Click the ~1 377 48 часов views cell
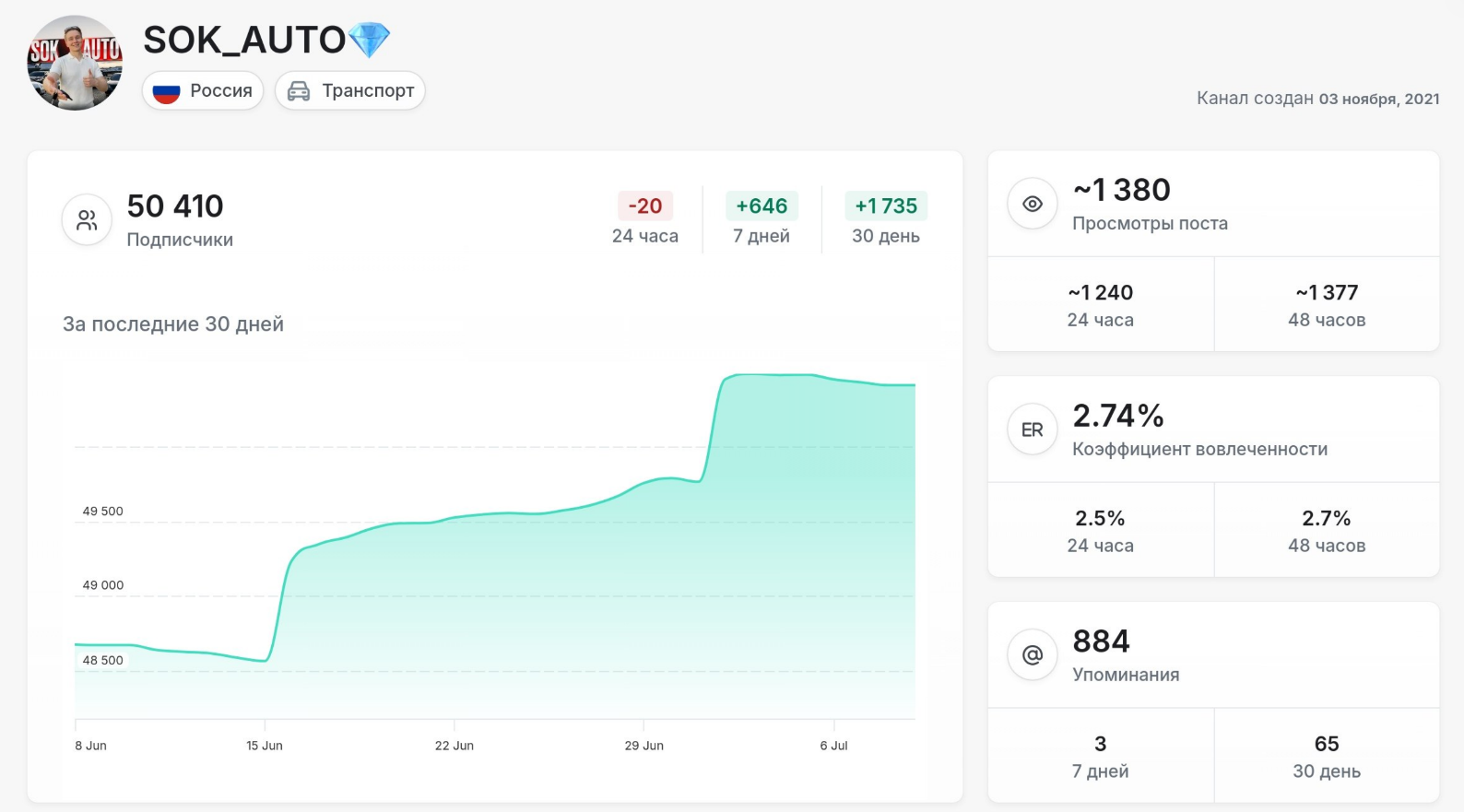This screenshot has height=812, width=1464. point(1327,304)
